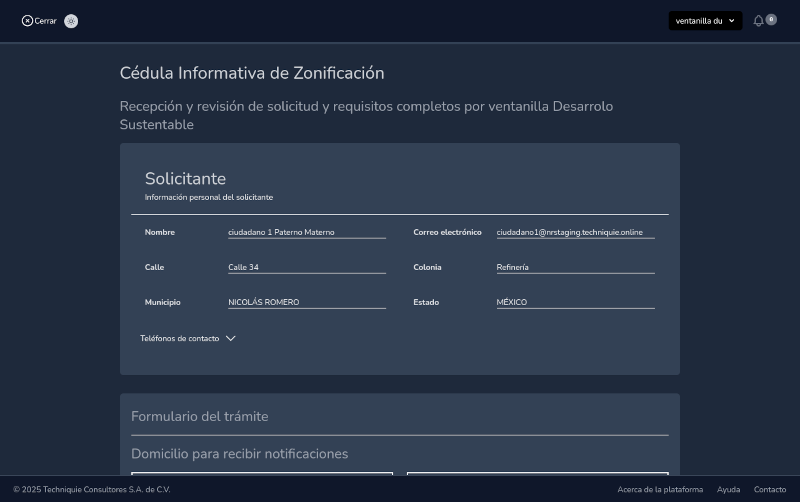Click the Colonia field showing Refinería

pyautogui.click(x=575, y=267)
